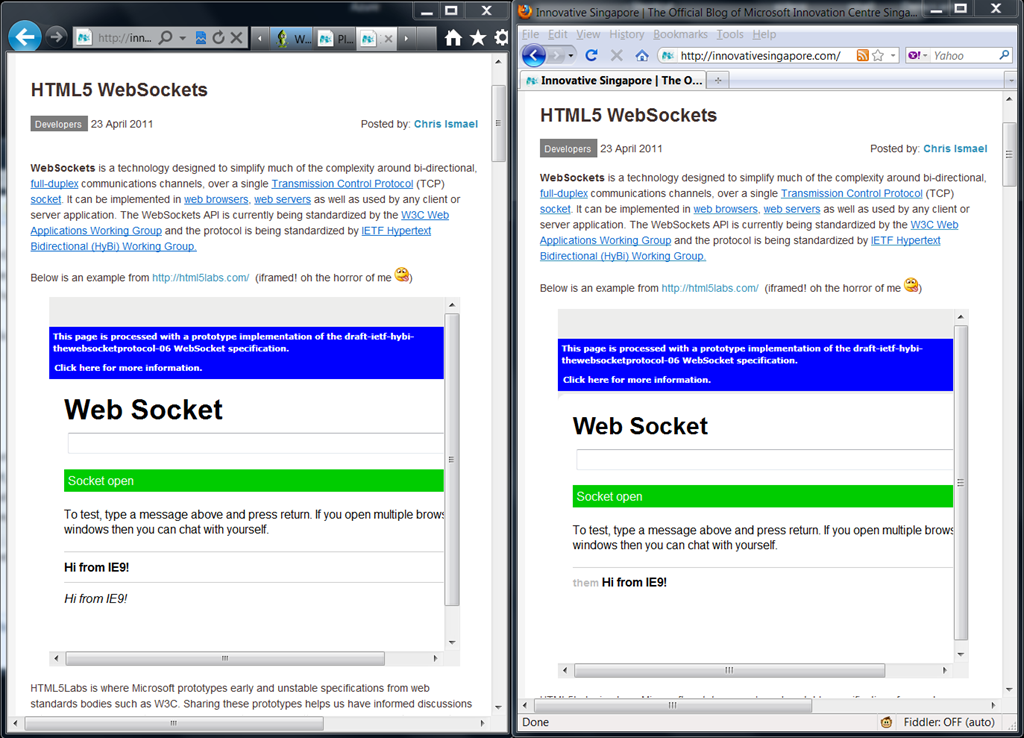Expand the IE9 address bar autocomplete dropdown
The width and height of the screenshot is (1024, 738).
tap(183, 38)
